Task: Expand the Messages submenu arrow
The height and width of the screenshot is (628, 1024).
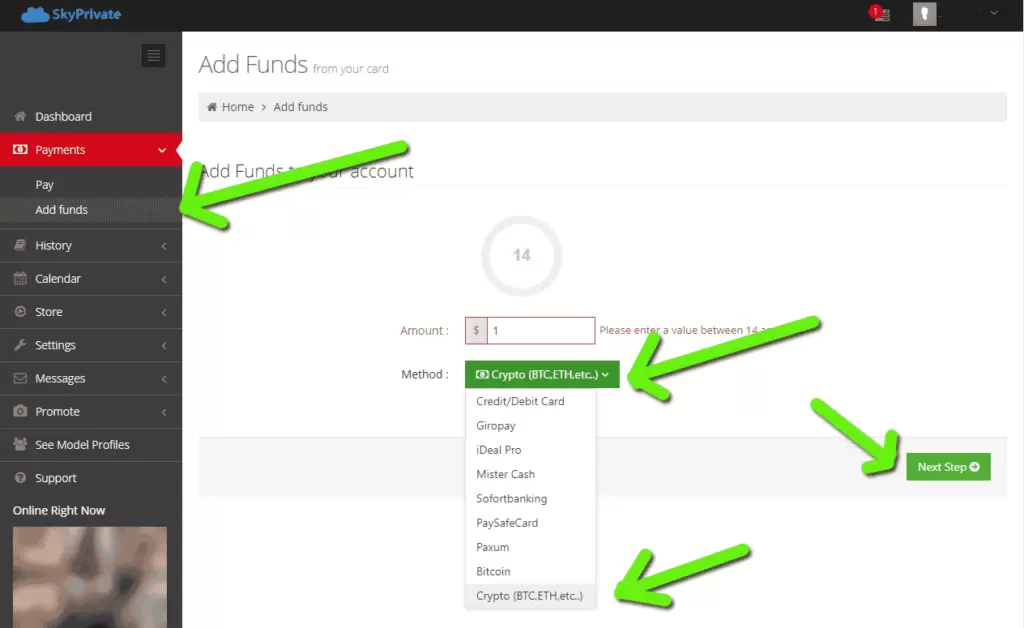Action: point(164,379)
